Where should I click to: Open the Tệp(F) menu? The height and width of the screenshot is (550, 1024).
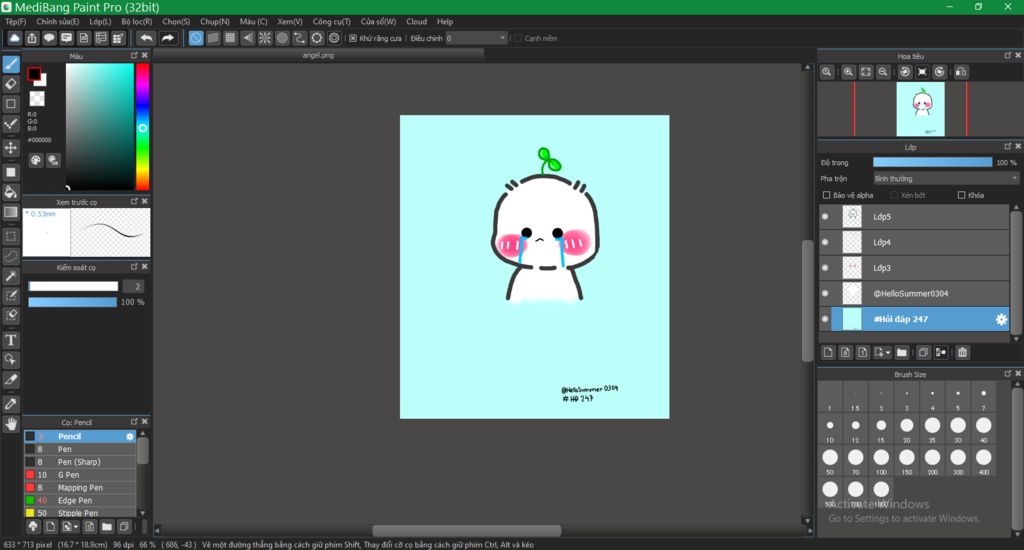(16, 22)
